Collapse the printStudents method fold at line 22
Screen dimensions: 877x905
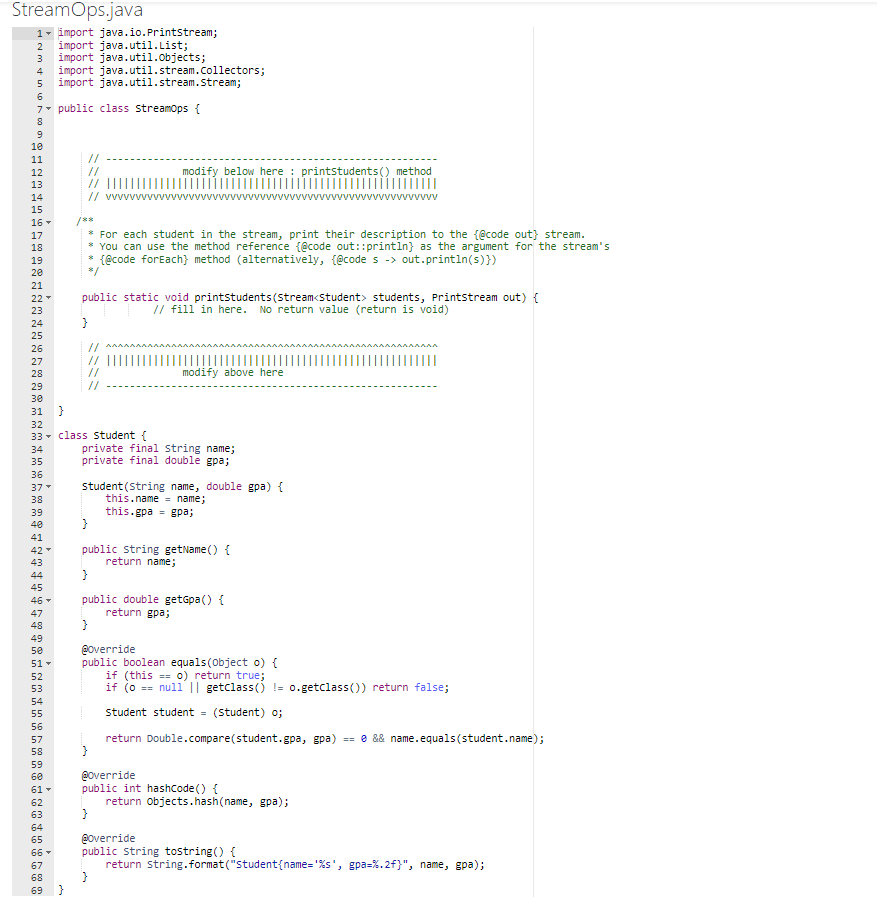click(x=48, y=298)
